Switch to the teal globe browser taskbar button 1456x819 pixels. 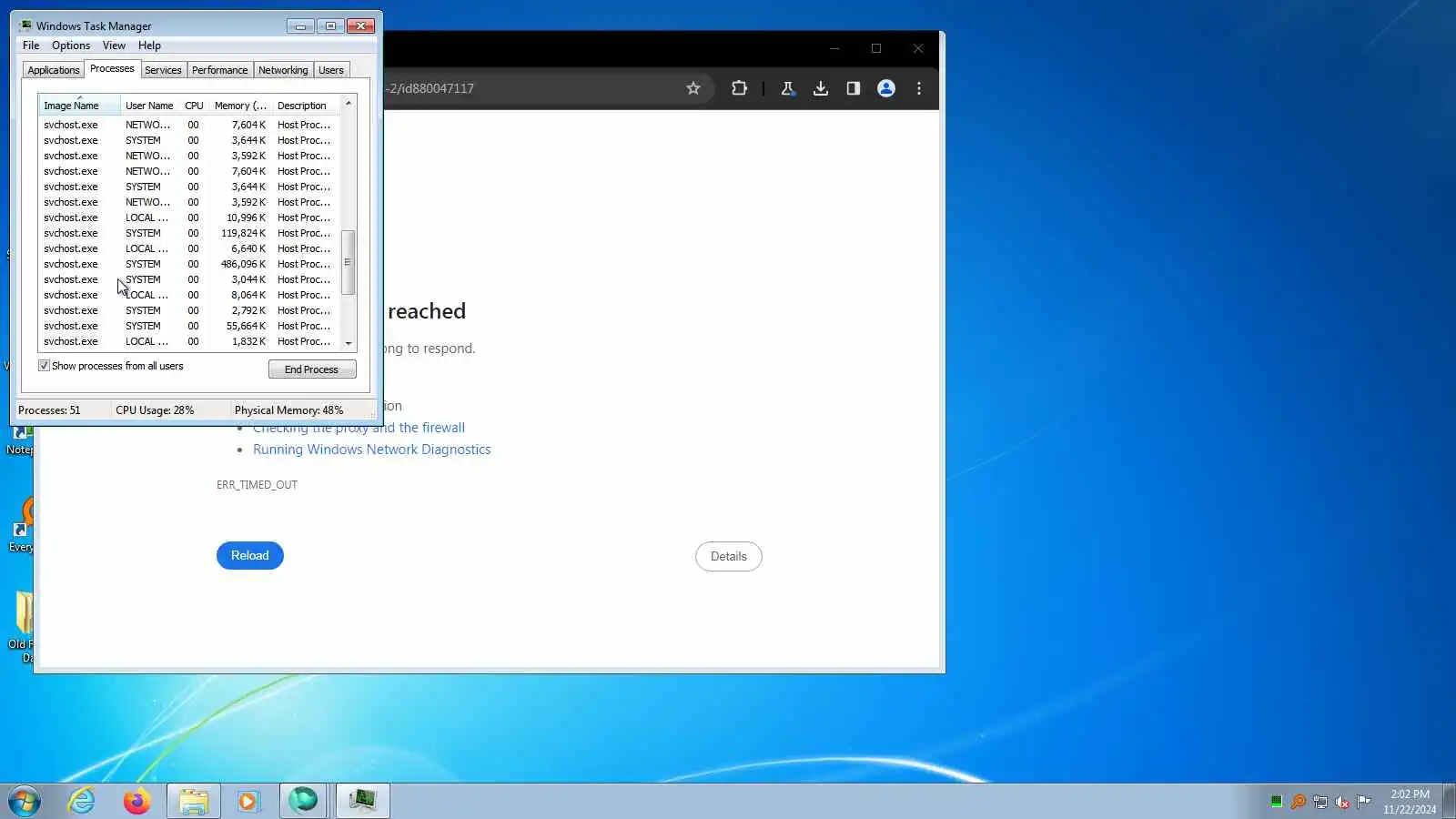click(x=304, y=801)
